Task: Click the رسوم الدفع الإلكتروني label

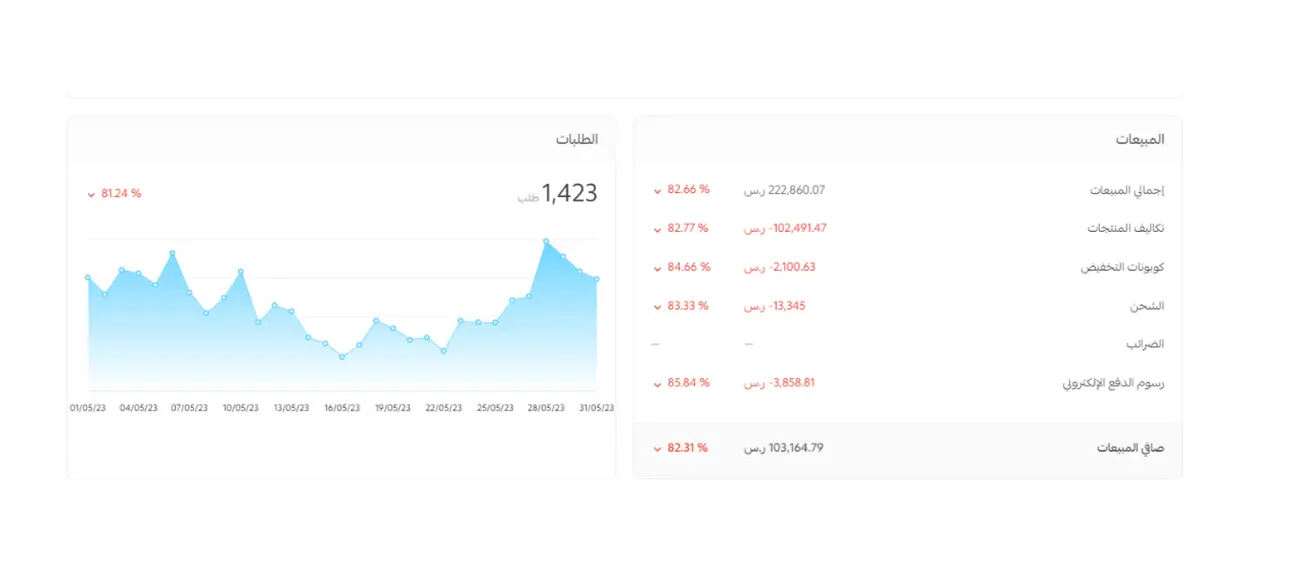Action: [1113, 383]
